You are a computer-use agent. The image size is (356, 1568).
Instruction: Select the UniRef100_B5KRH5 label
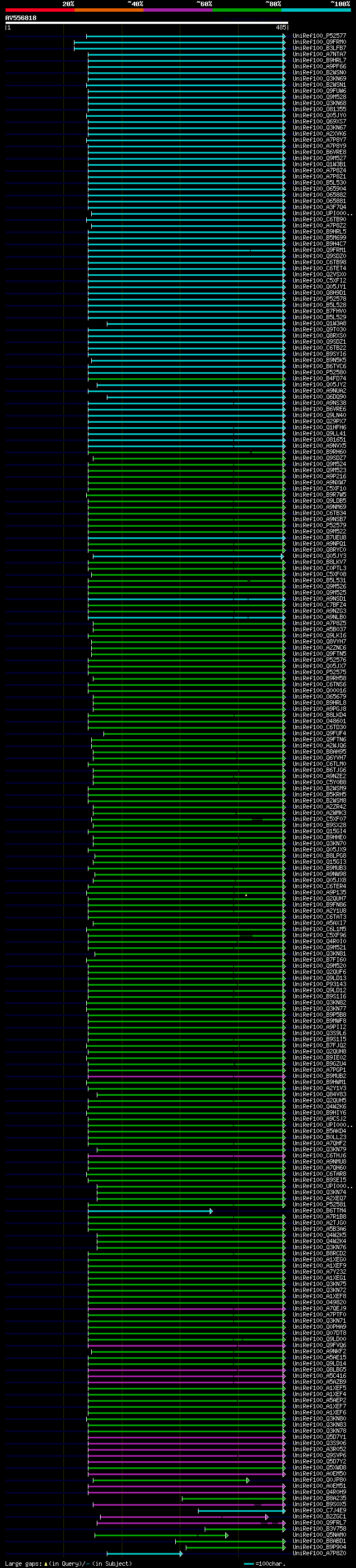point(319,794)
